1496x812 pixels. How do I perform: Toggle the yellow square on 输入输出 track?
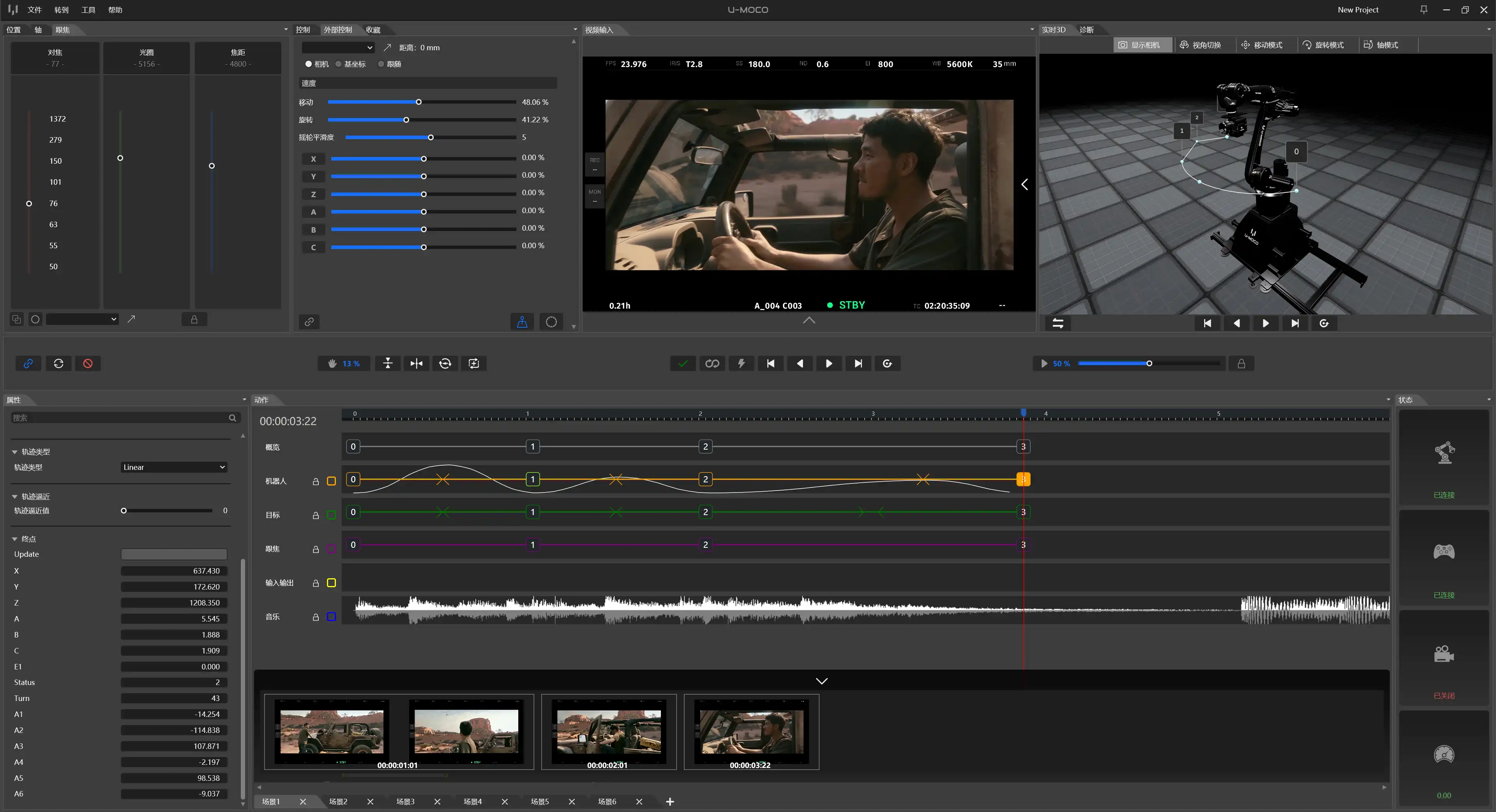click(x=332, y=583)
